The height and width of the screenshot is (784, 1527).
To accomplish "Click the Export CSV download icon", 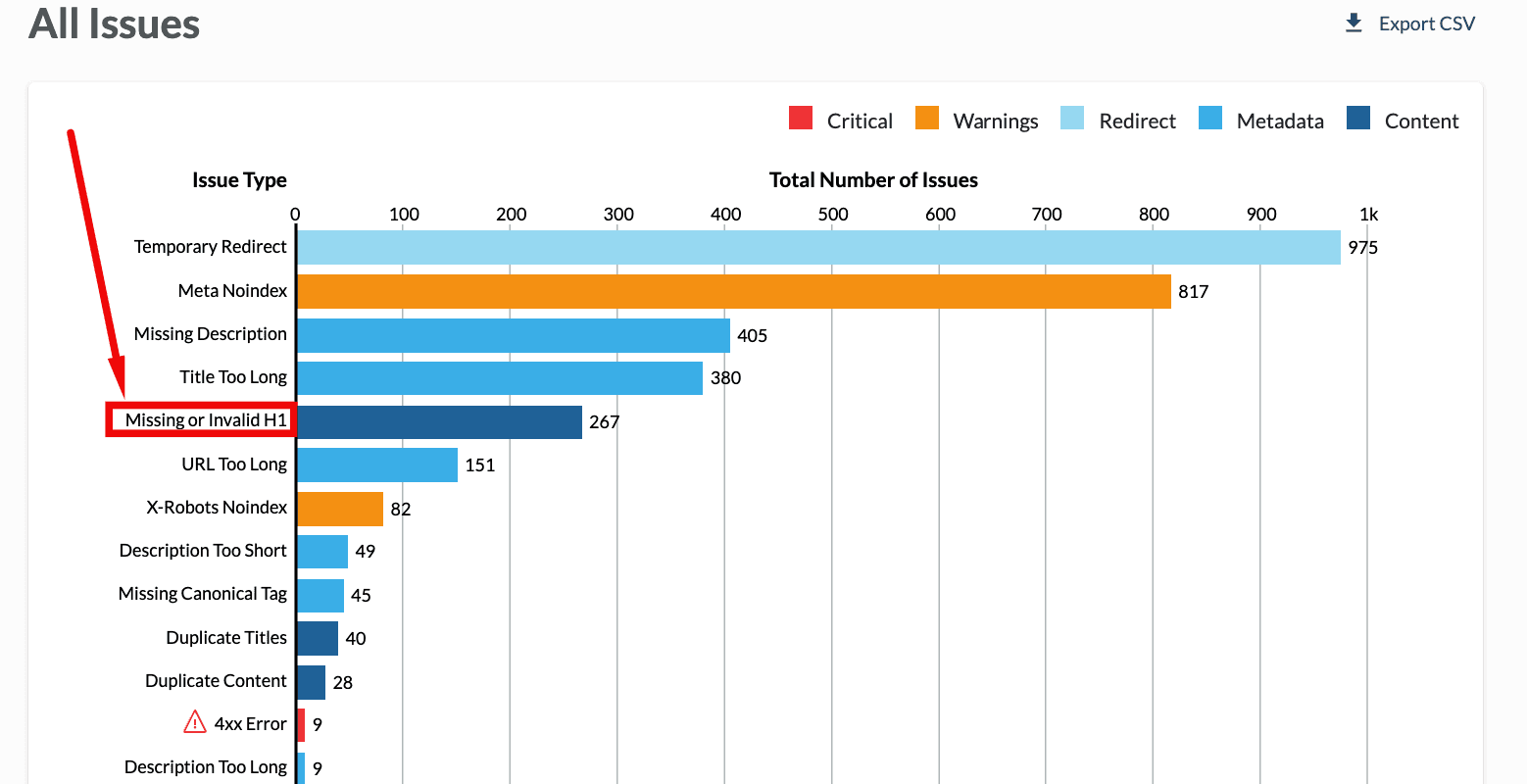I will click(1354, 23).
